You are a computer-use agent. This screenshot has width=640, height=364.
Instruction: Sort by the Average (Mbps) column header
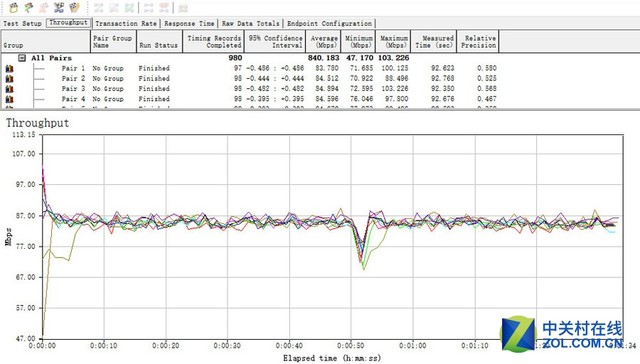pyautogui.click(x=323, y=42)
